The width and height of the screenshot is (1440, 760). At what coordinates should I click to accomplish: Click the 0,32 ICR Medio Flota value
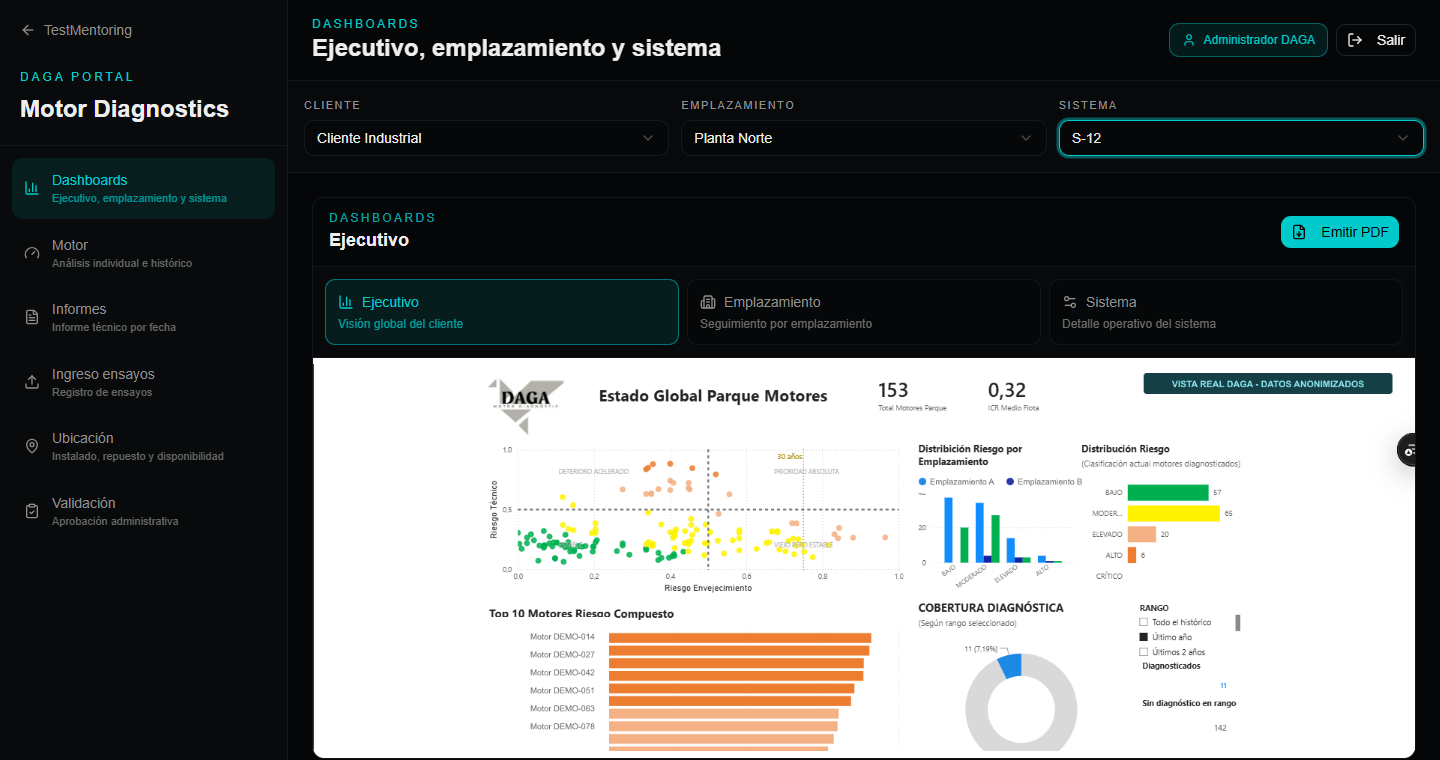[1007, 390]
